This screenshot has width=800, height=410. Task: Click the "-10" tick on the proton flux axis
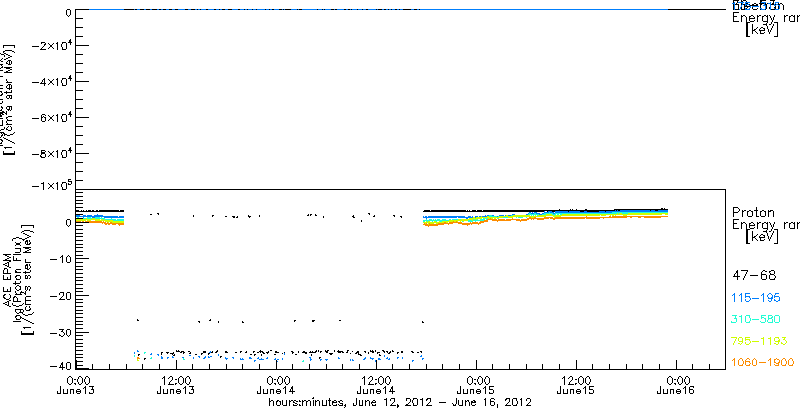point(61,259)
